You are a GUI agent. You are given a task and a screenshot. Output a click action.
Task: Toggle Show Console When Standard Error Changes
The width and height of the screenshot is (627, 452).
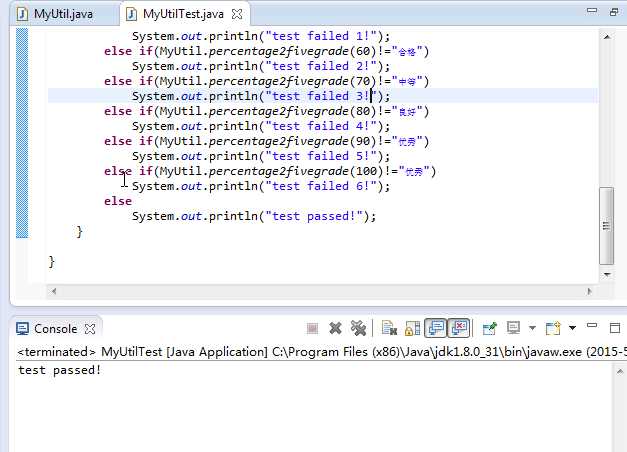pyautogui.click(x=459, y=328)
